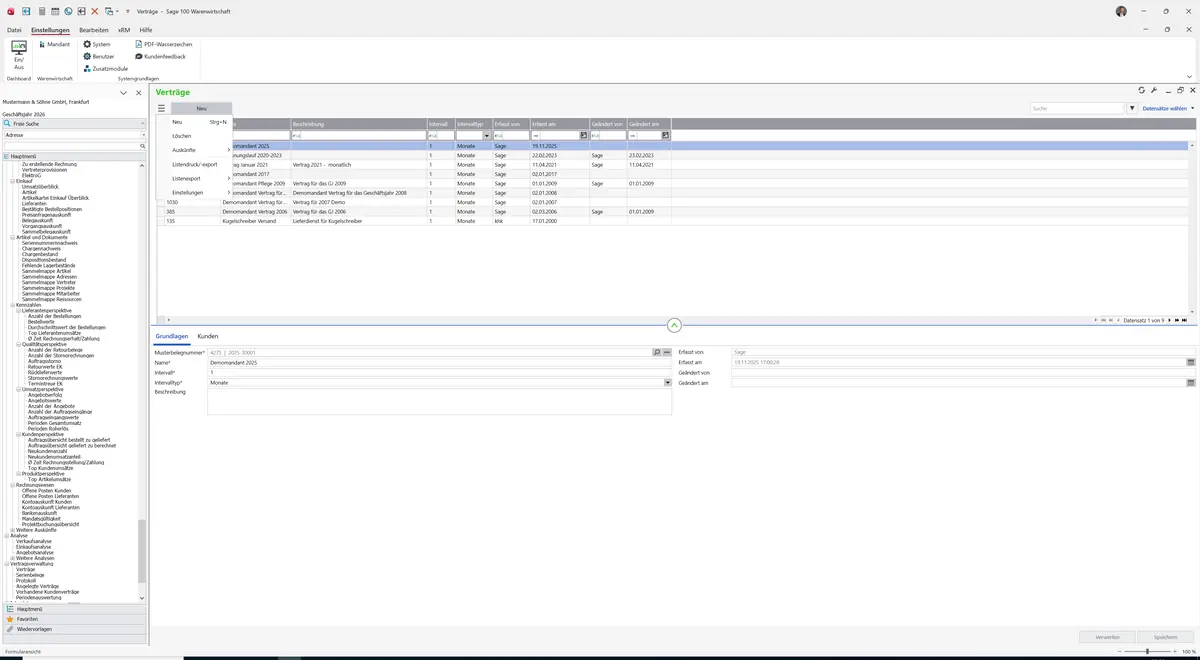Image resolution: width=1200 pixels, height=660 pixels.
Task: Tick row selector for Kugelschreiber Versand
Action: pyautogui.click(x=160, y=221)
